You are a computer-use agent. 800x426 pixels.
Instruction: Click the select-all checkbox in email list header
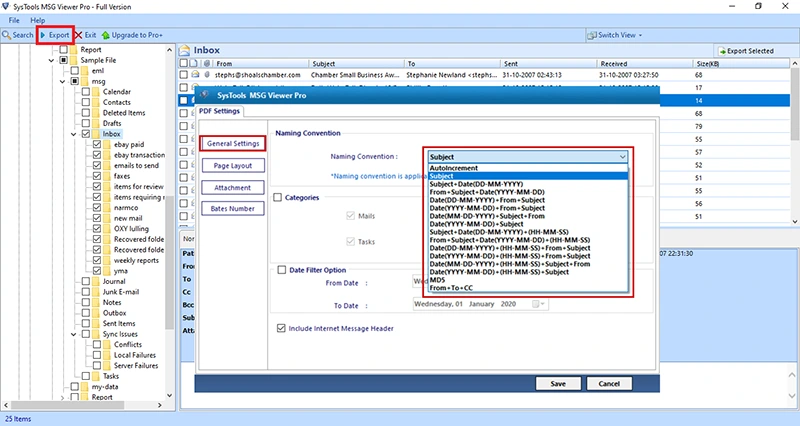(184, 64)
